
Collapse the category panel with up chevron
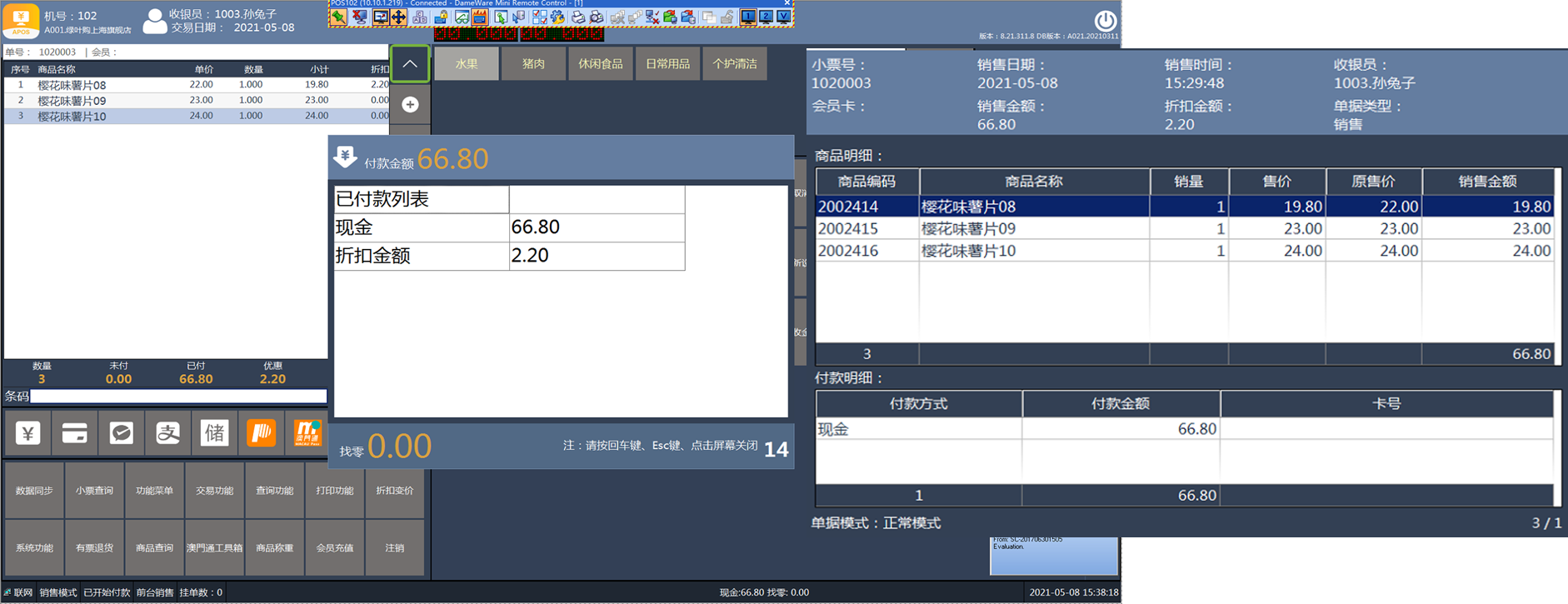coord(410,64)
